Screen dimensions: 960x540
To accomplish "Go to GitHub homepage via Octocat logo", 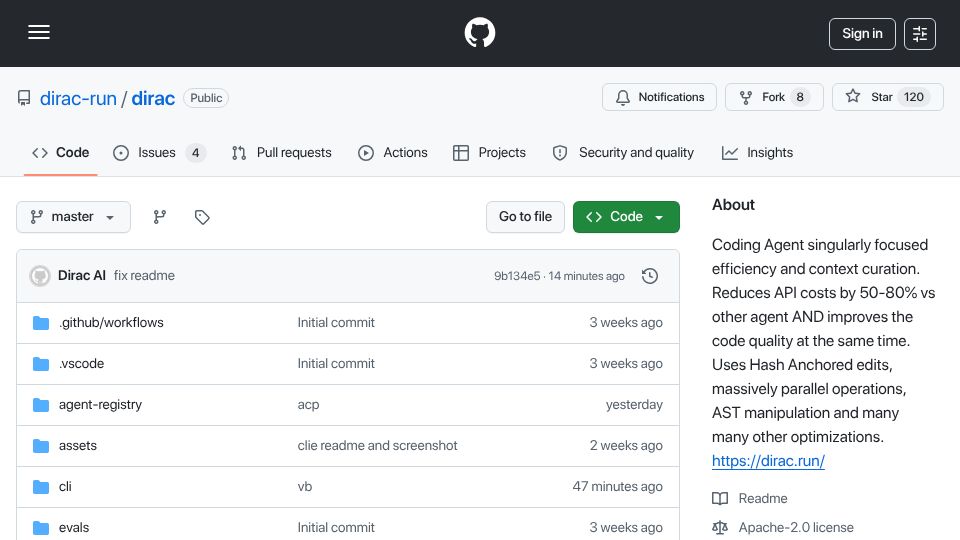I will click(x=479, y=33).
